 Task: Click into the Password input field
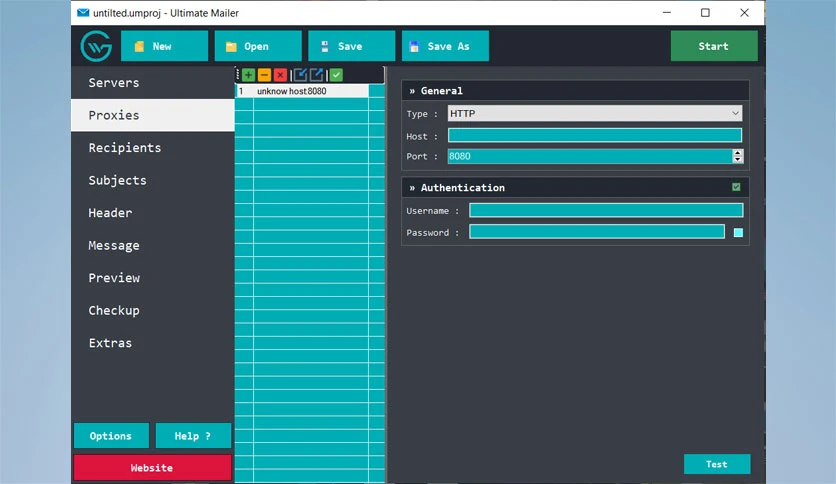click(597, 232)
